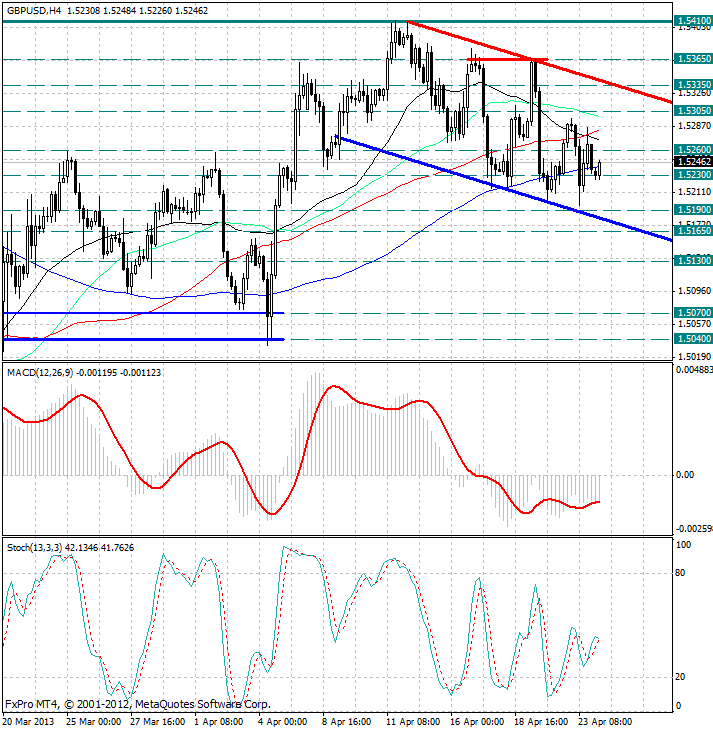Click the 11 Apr 08:00 time label

point(414,722)
